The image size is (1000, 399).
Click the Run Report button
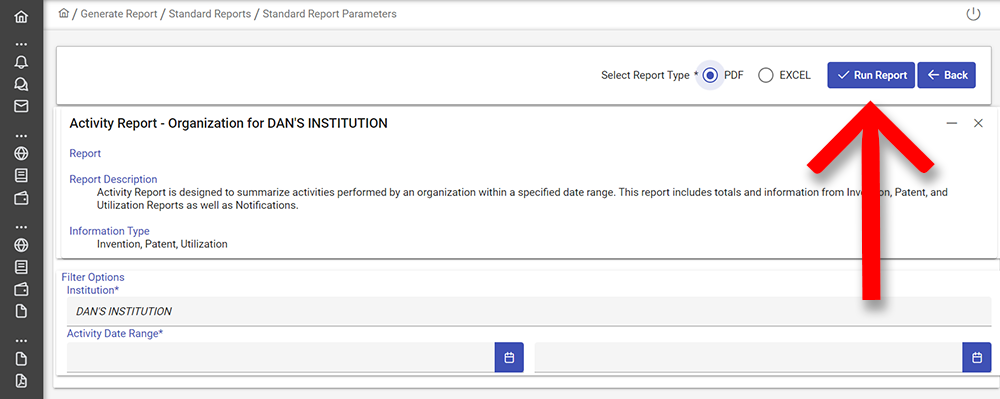(871, 75)
